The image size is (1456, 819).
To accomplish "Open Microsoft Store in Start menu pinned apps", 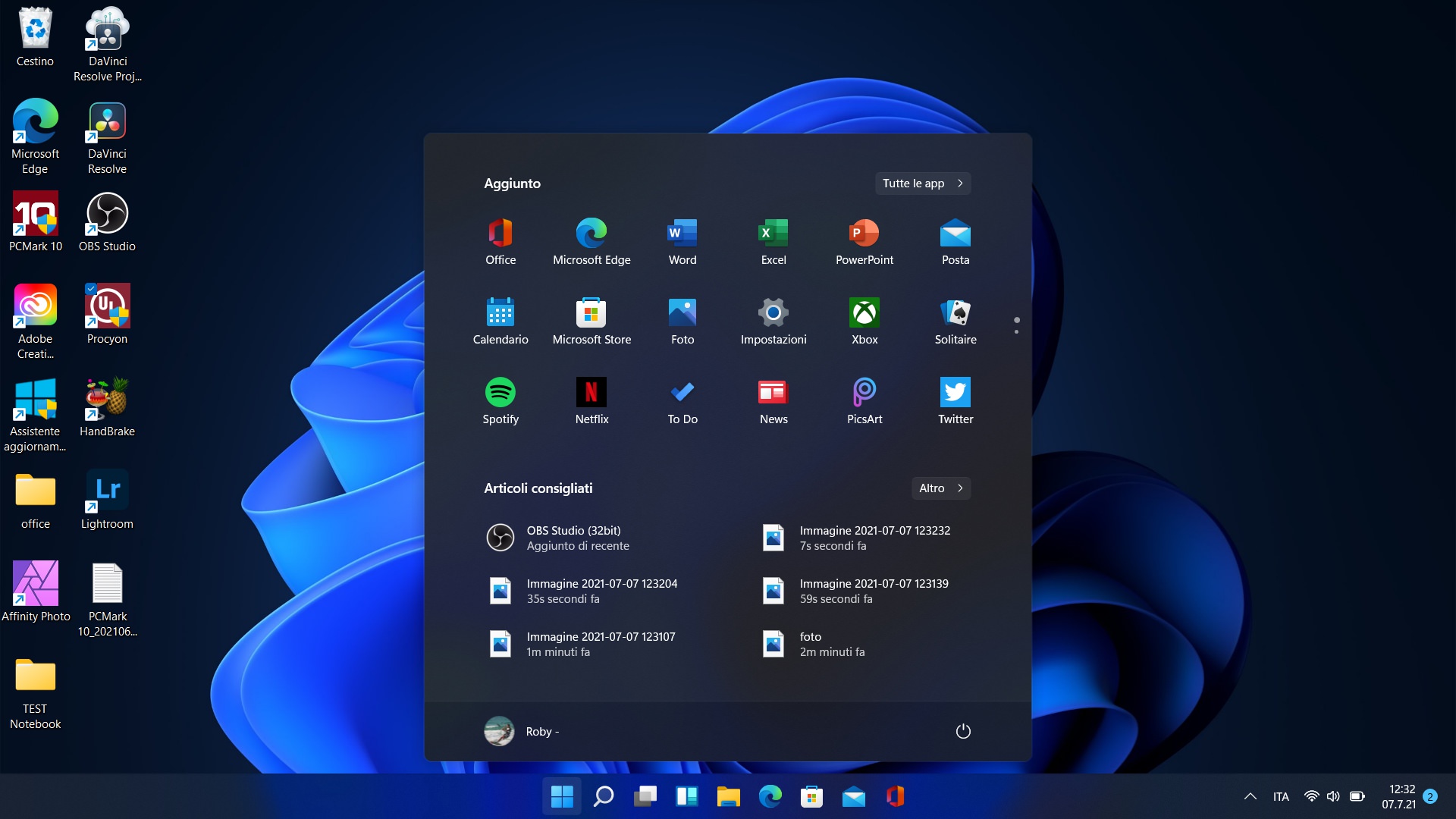I will pos(591,322).
